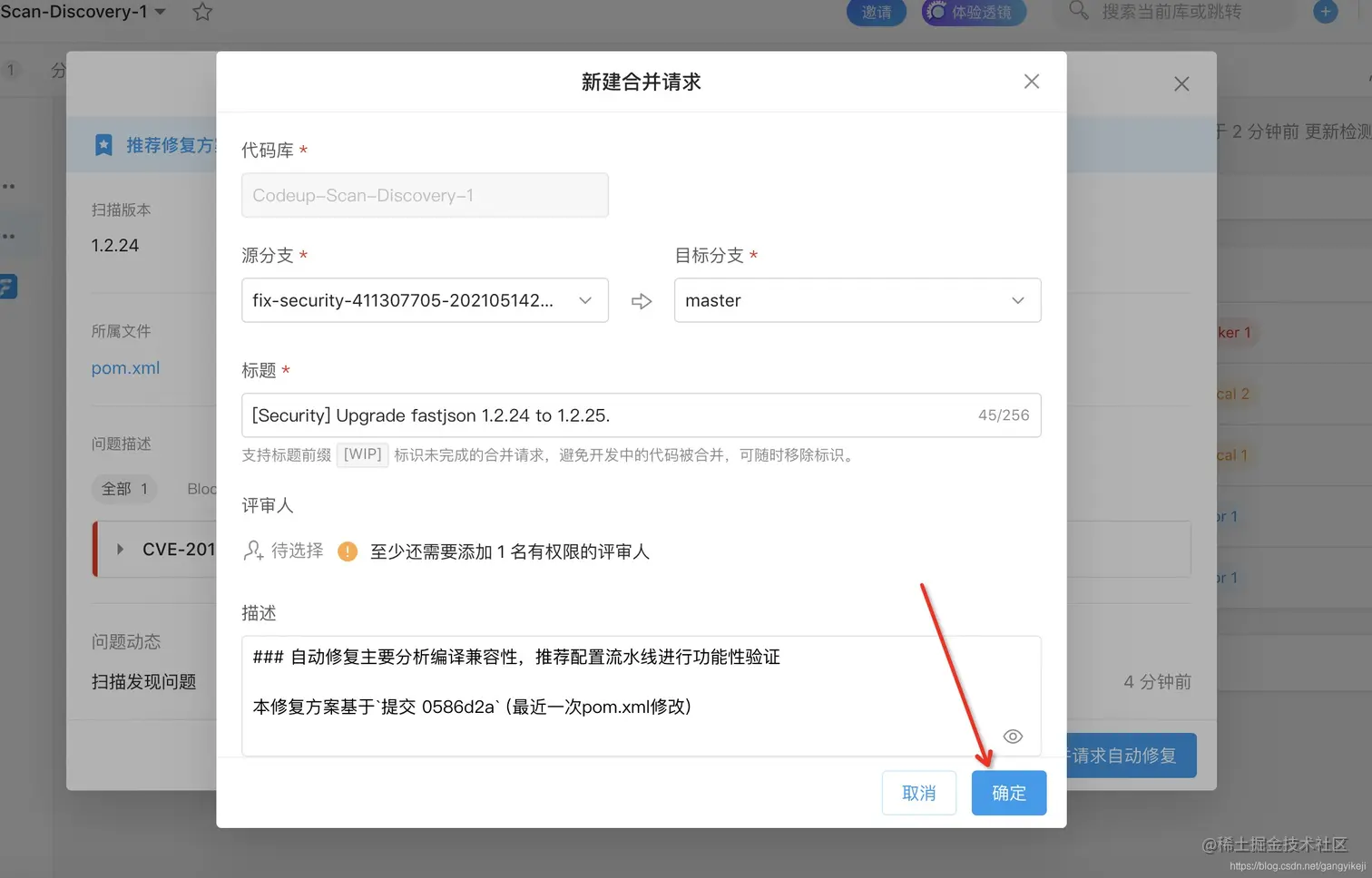
Task: Open the 目标分支 master dropdown
Action: pyautogui.click(x=857, y=300)
